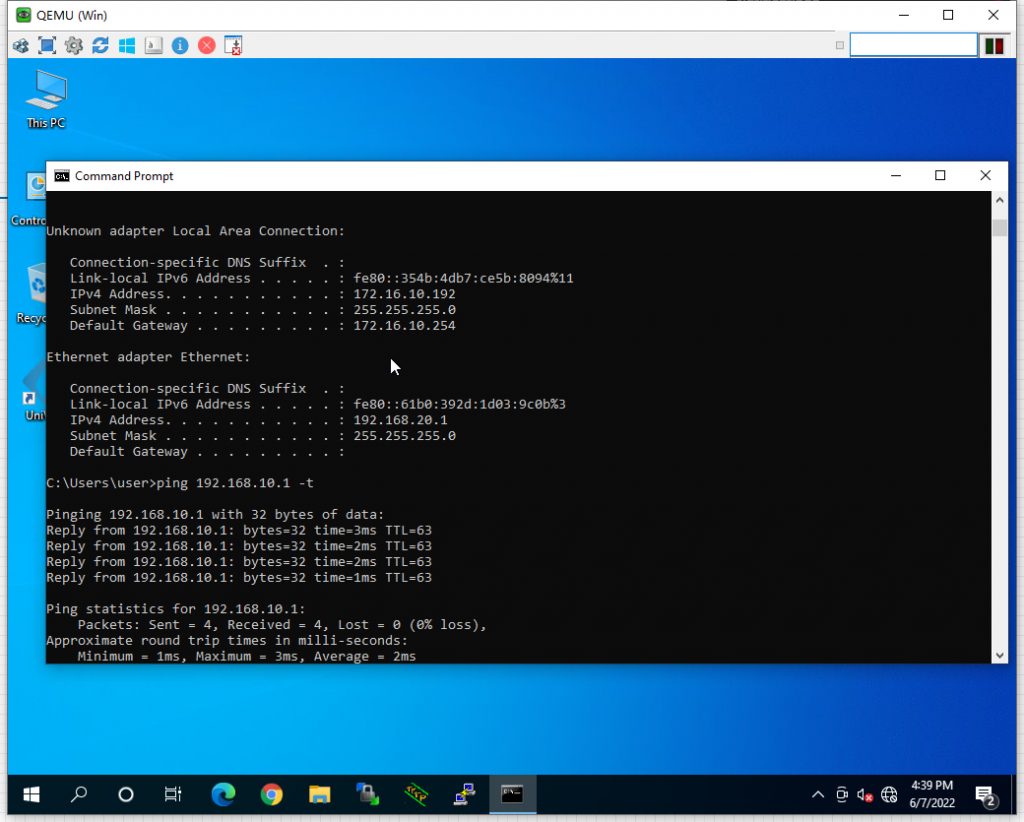Open Task View on the taskbar
The image size is (1024, 822).
tap(173, 795)
